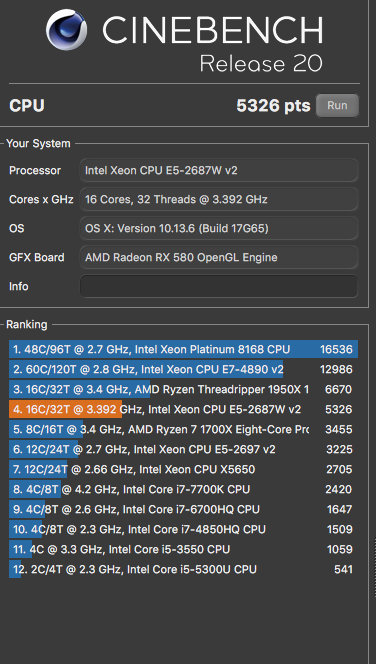
Task: Click the GFX Board label
Action: (37, 257)
